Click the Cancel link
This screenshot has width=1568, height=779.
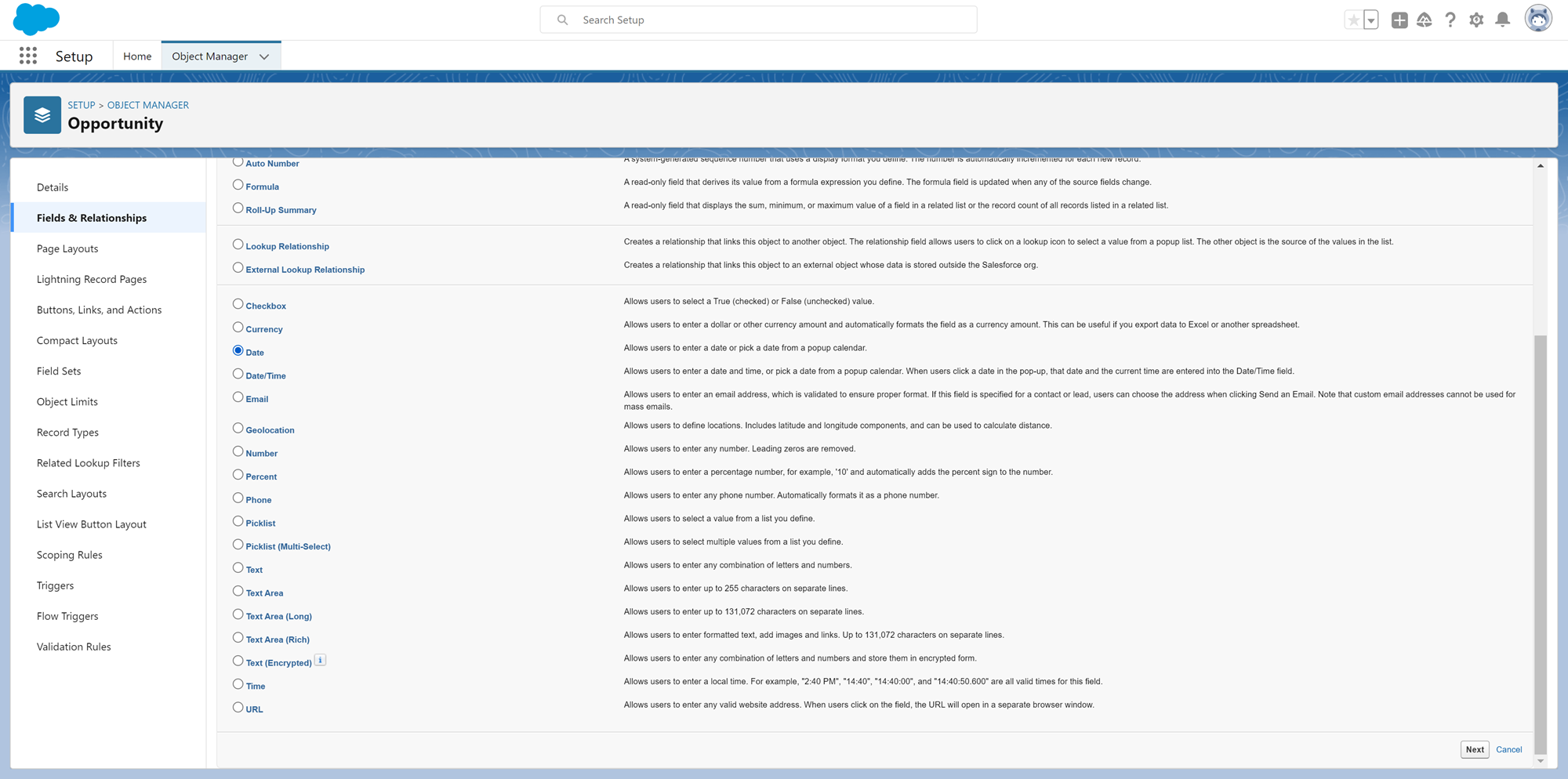1508,749
